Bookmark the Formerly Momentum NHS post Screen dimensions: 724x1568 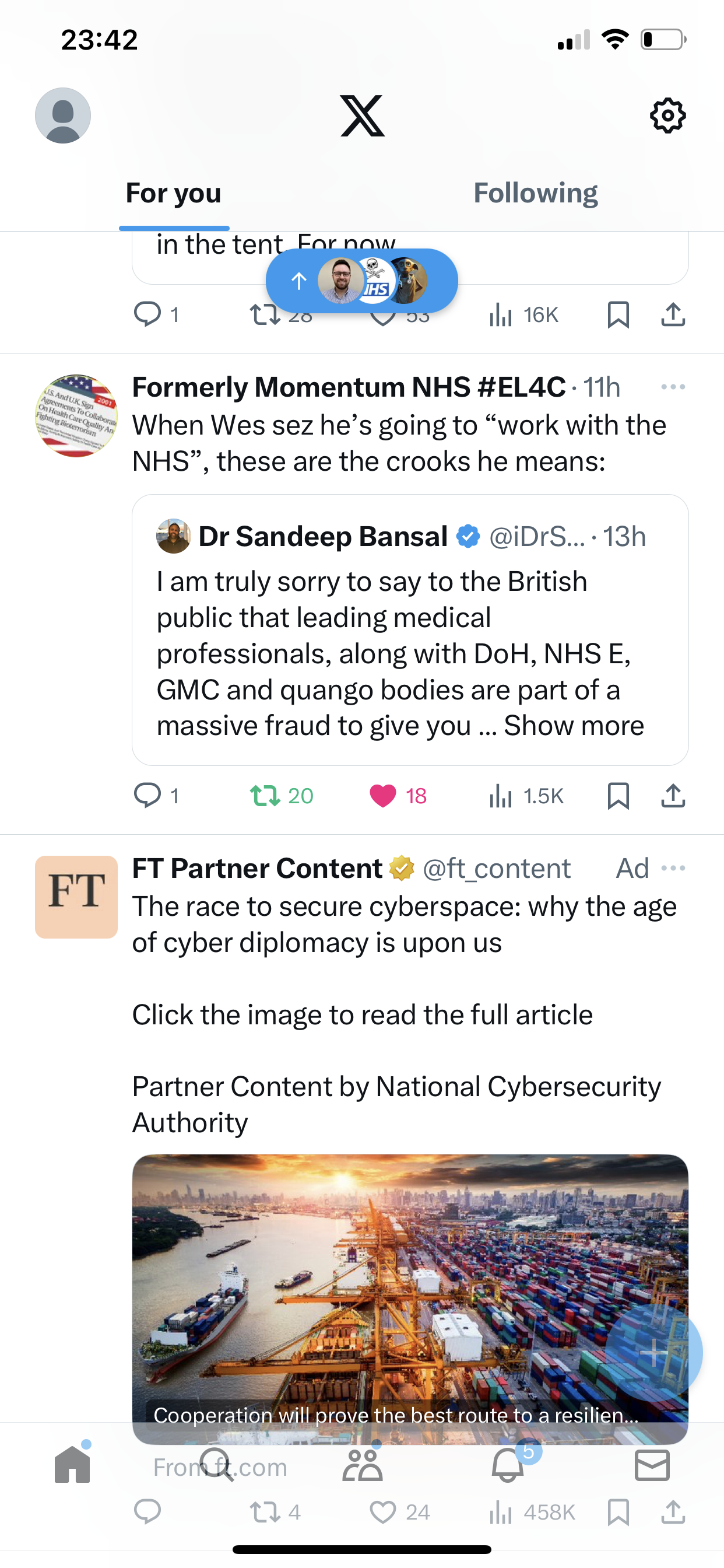tap(618, 796)
